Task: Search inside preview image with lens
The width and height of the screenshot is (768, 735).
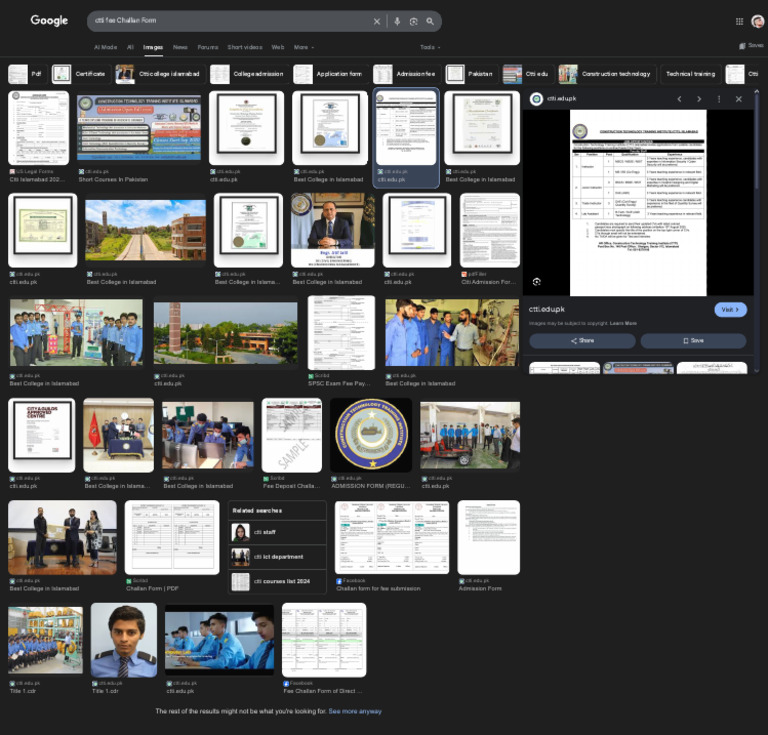Action: pos(537,282)
